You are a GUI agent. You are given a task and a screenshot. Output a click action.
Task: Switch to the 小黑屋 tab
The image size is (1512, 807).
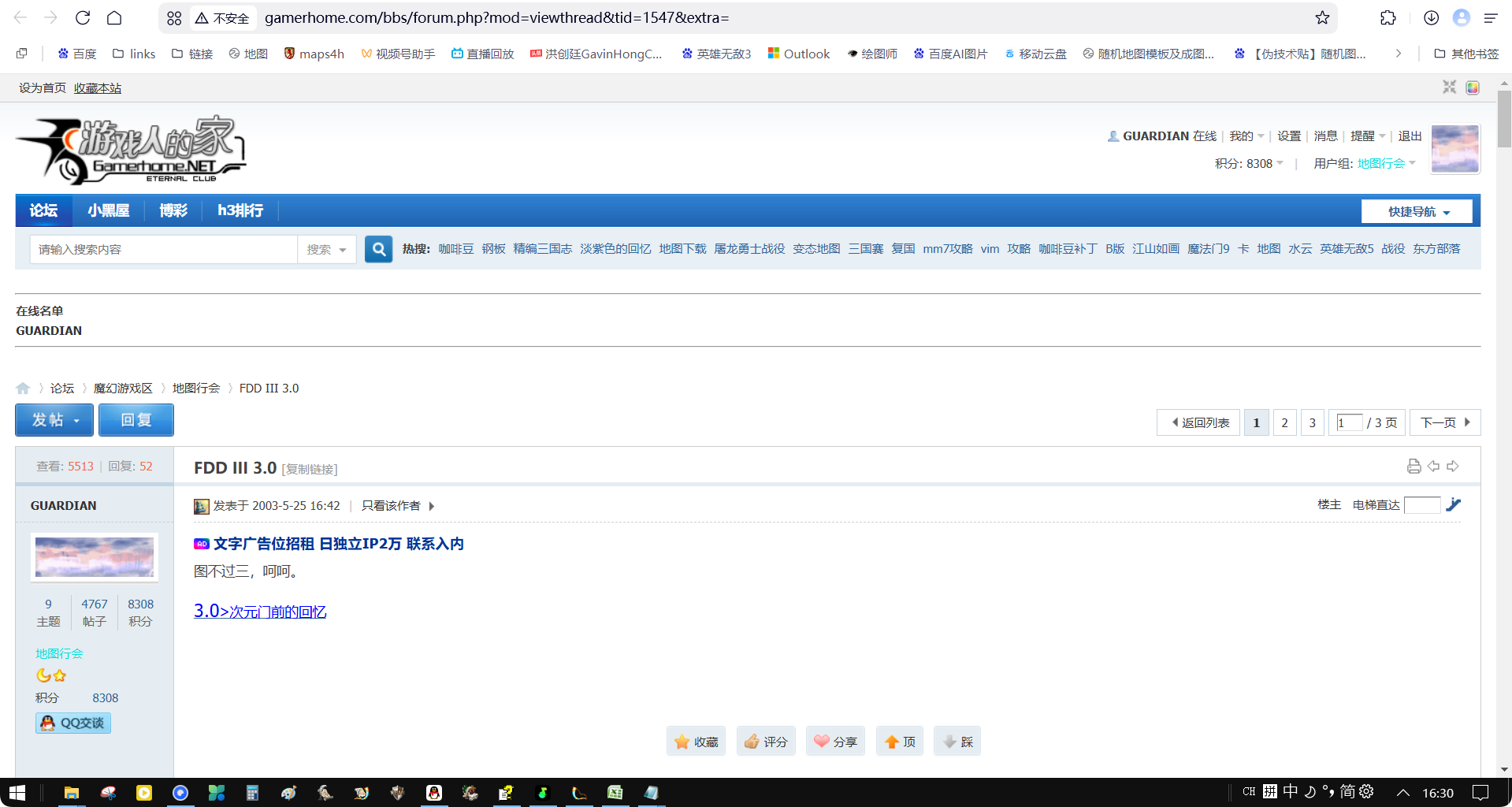(x=109, y=210)
